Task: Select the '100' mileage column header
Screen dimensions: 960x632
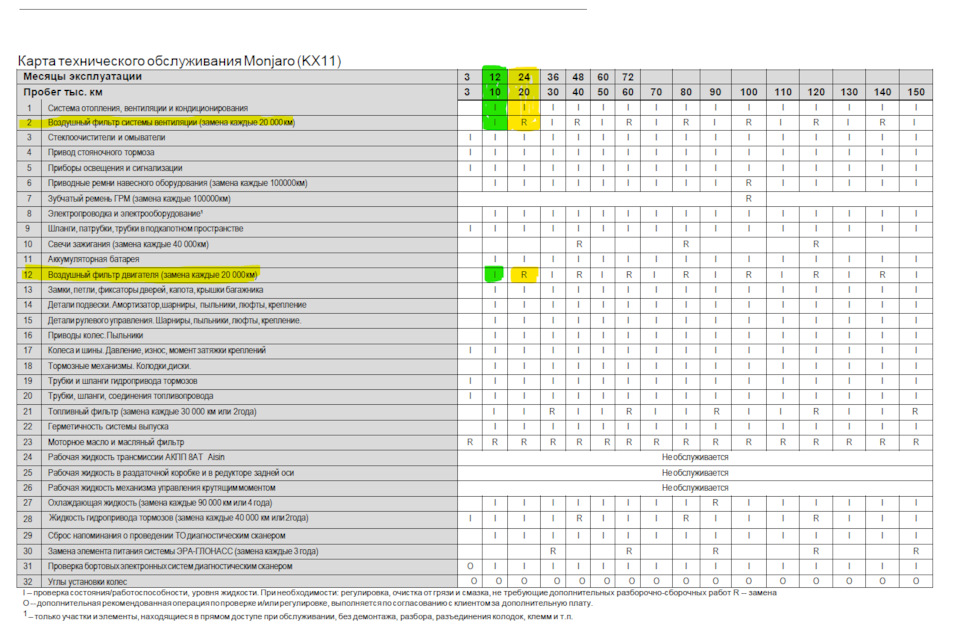Action: pos(749,92)
